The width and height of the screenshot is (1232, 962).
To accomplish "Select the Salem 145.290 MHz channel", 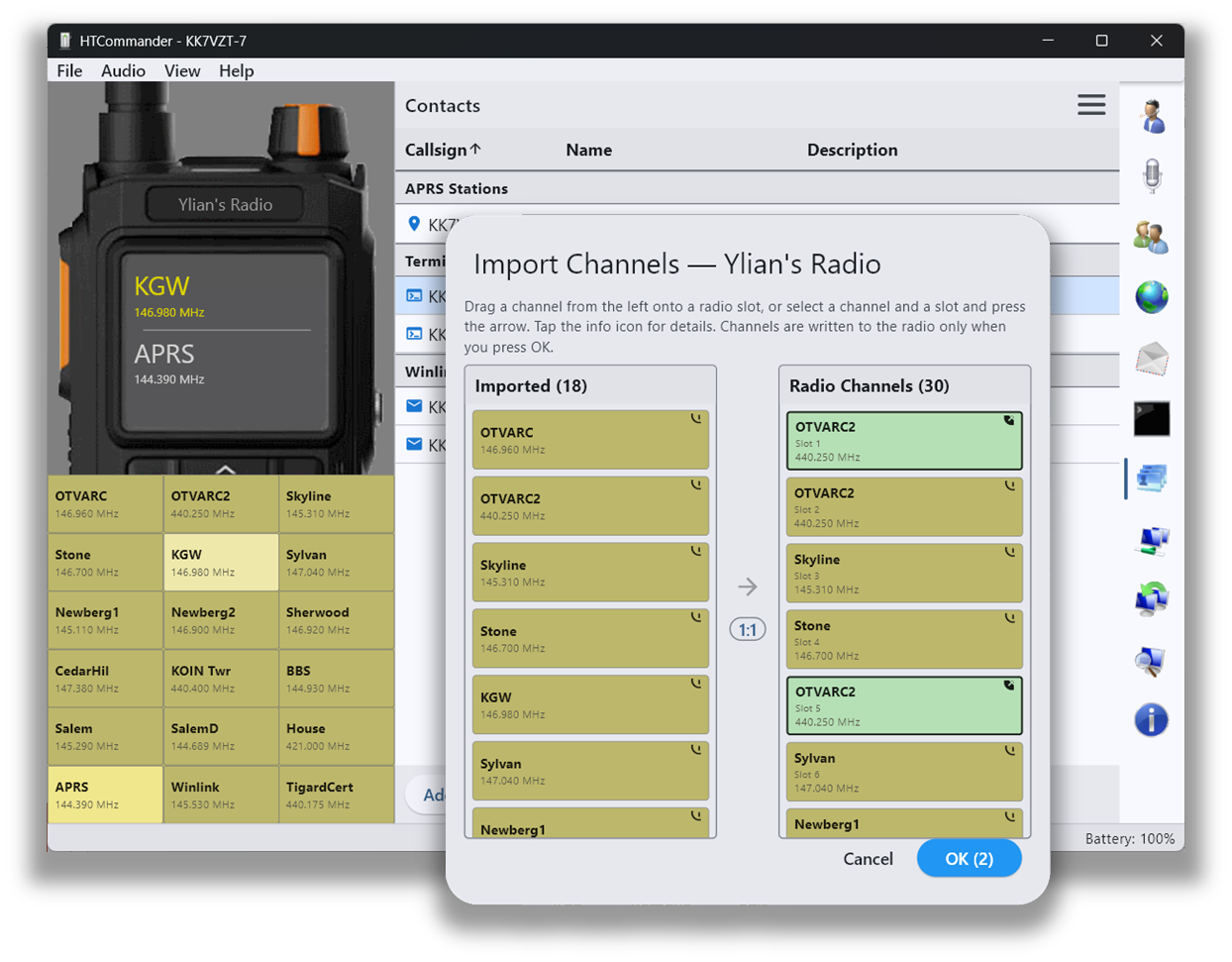I will [x=105, y=736].
